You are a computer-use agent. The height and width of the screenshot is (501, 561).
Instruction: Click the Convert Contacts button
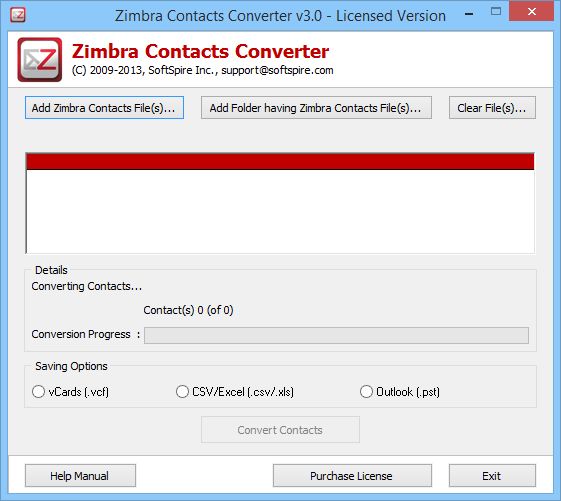(280, 430)
